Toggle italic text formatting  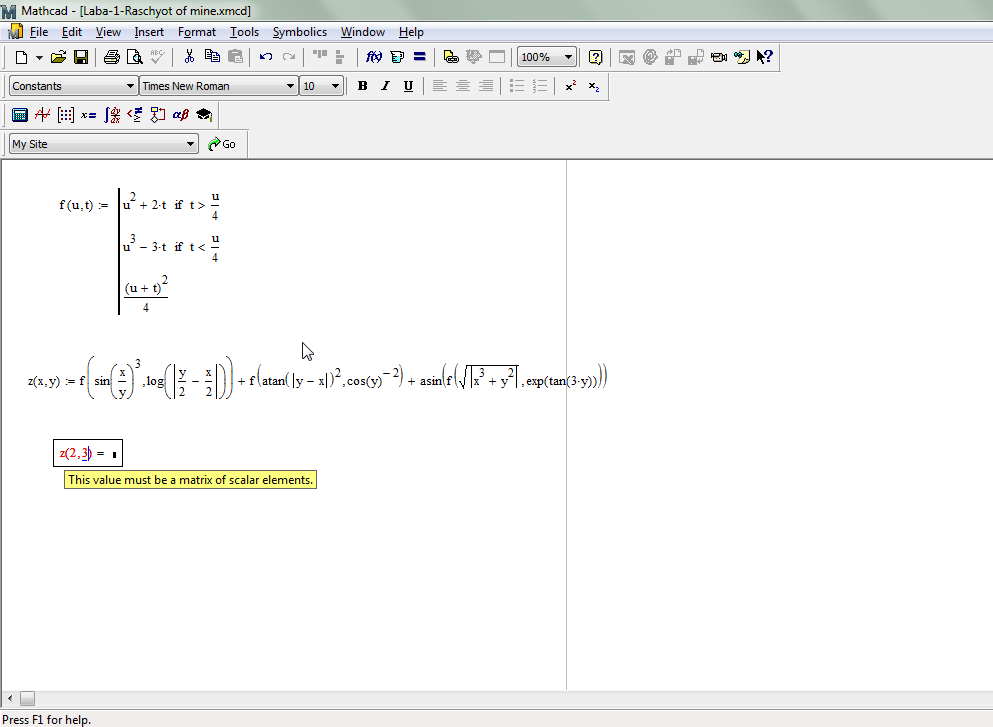[x=385, y=86]
